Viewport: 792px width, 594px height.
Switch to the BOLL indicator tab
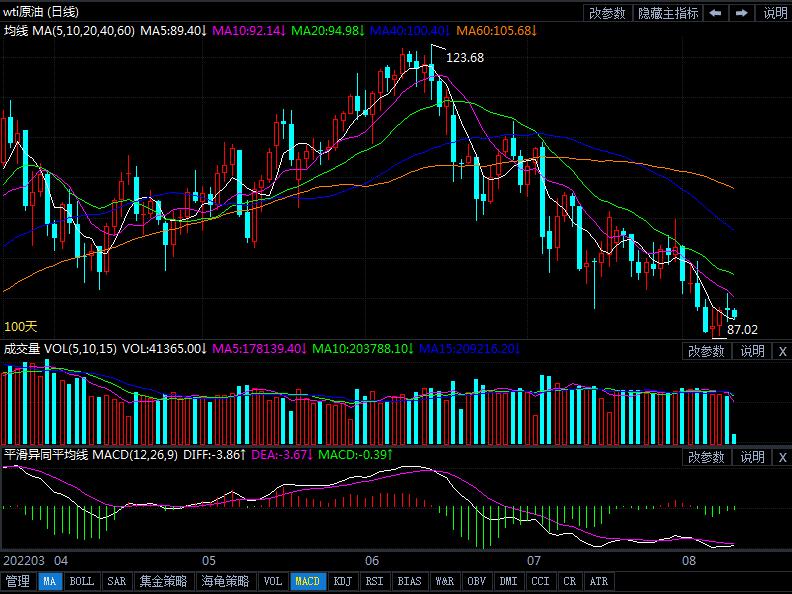pyautogui.click(x=82, y=581)
